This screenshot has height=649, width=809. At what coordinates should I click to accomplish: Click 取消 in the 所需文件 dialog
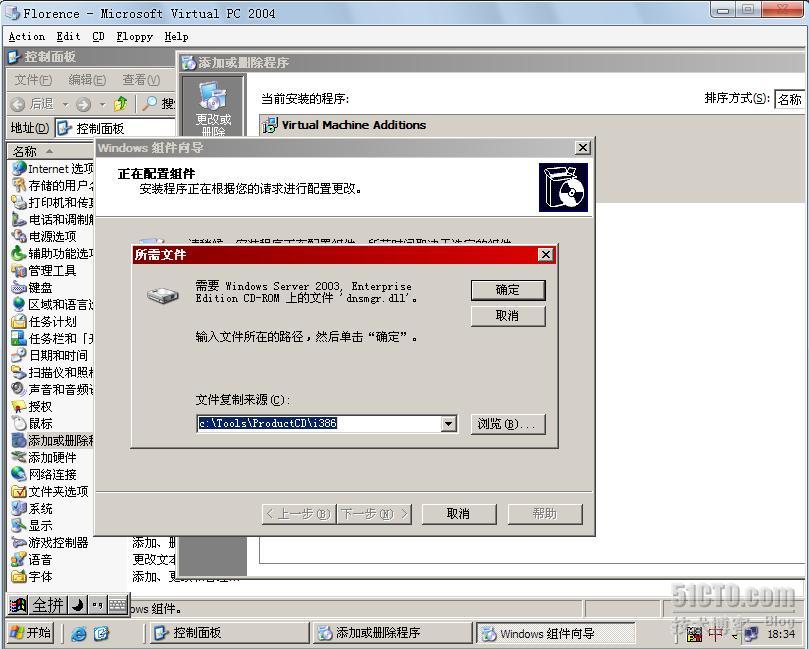click(508, 316)
